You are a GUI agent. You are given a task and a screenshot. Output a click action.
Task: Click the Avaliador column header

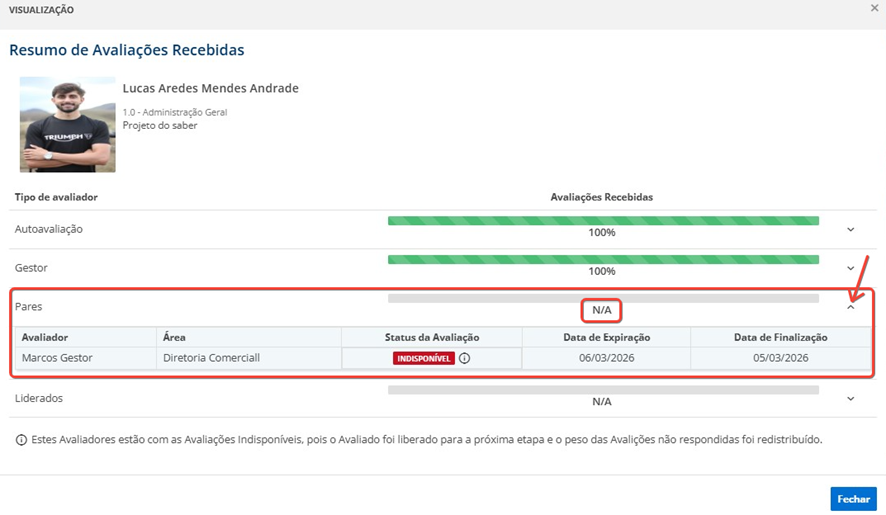click(45, 338)
